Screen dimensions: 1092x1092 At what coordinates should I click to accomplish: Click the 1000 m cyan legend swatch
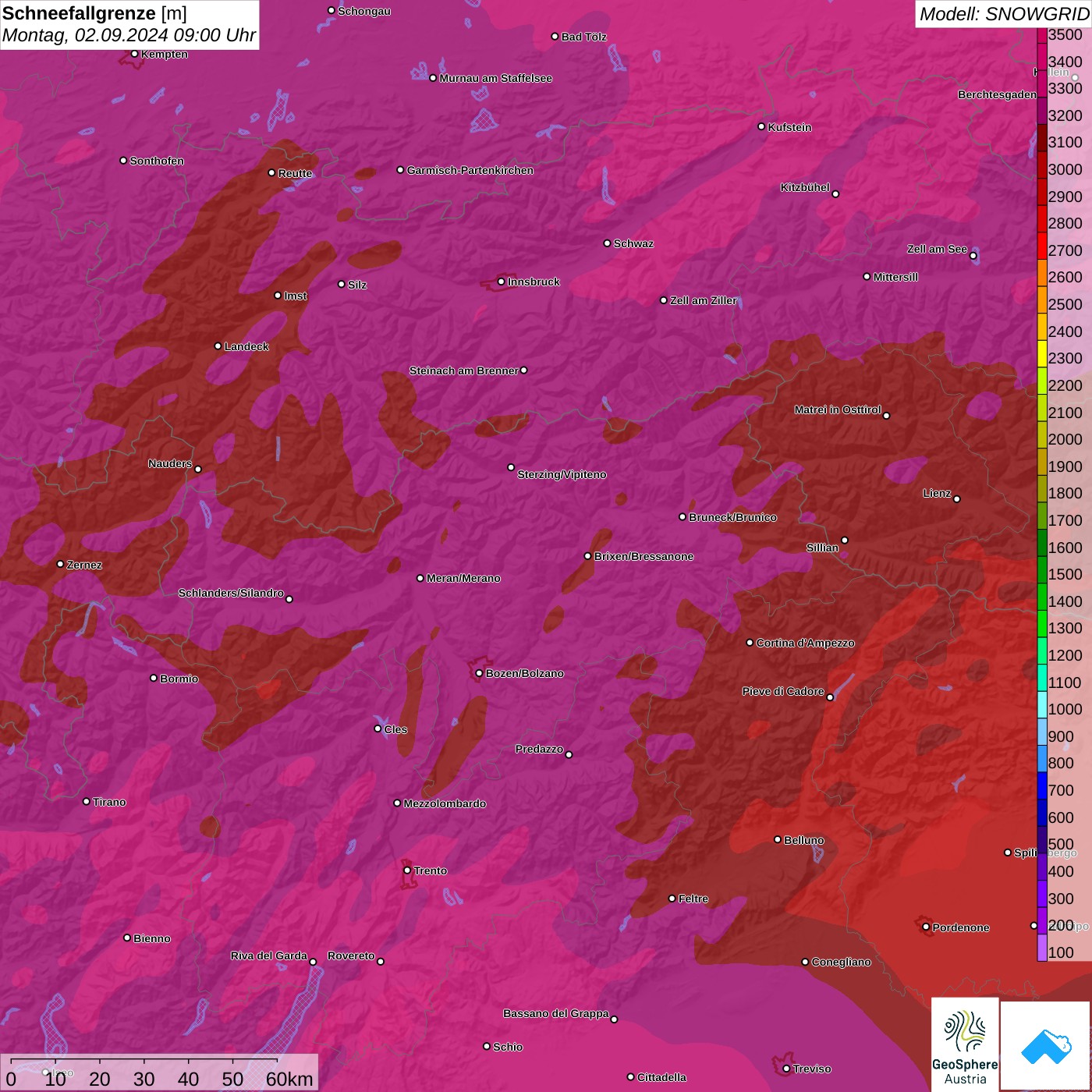coord(1042,706)
